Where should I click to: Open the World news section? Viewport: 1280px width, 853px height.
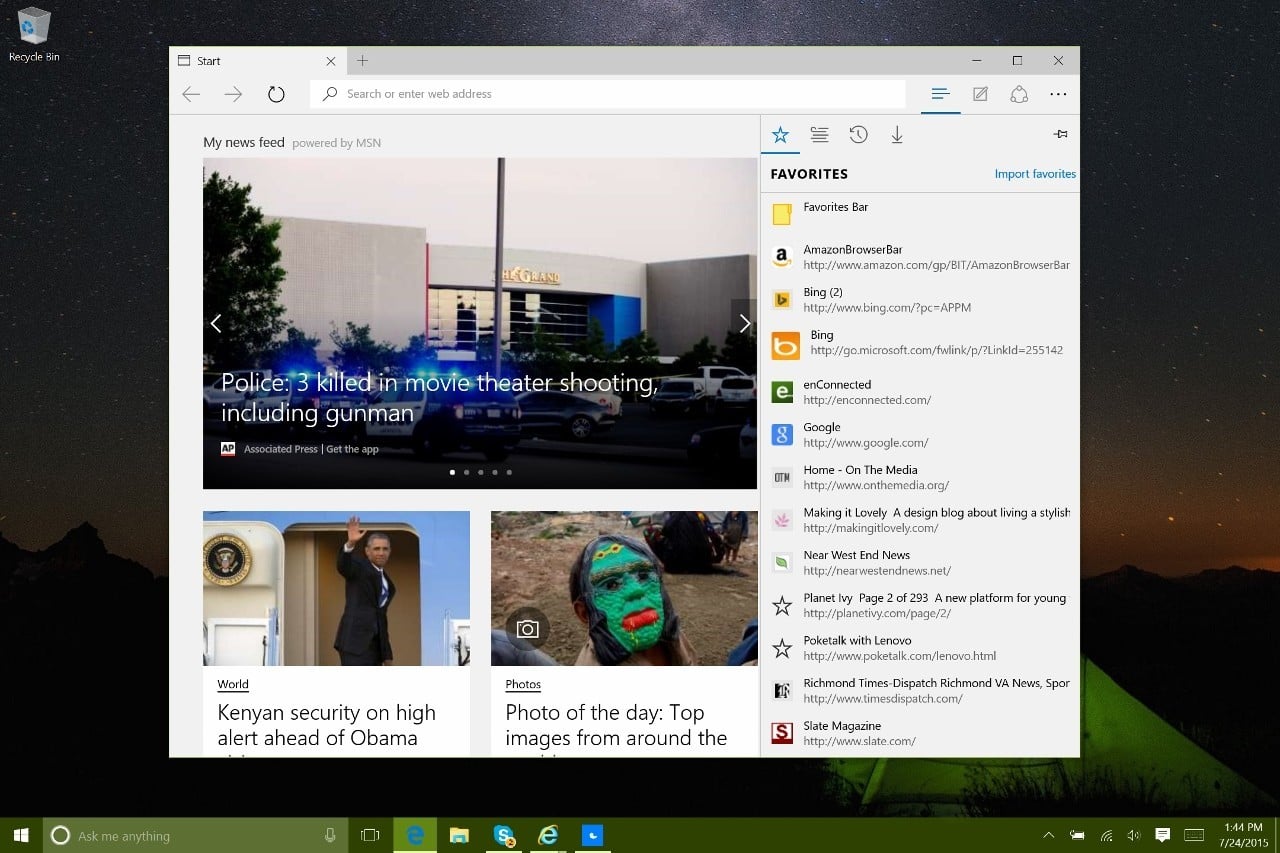(232, 684)
